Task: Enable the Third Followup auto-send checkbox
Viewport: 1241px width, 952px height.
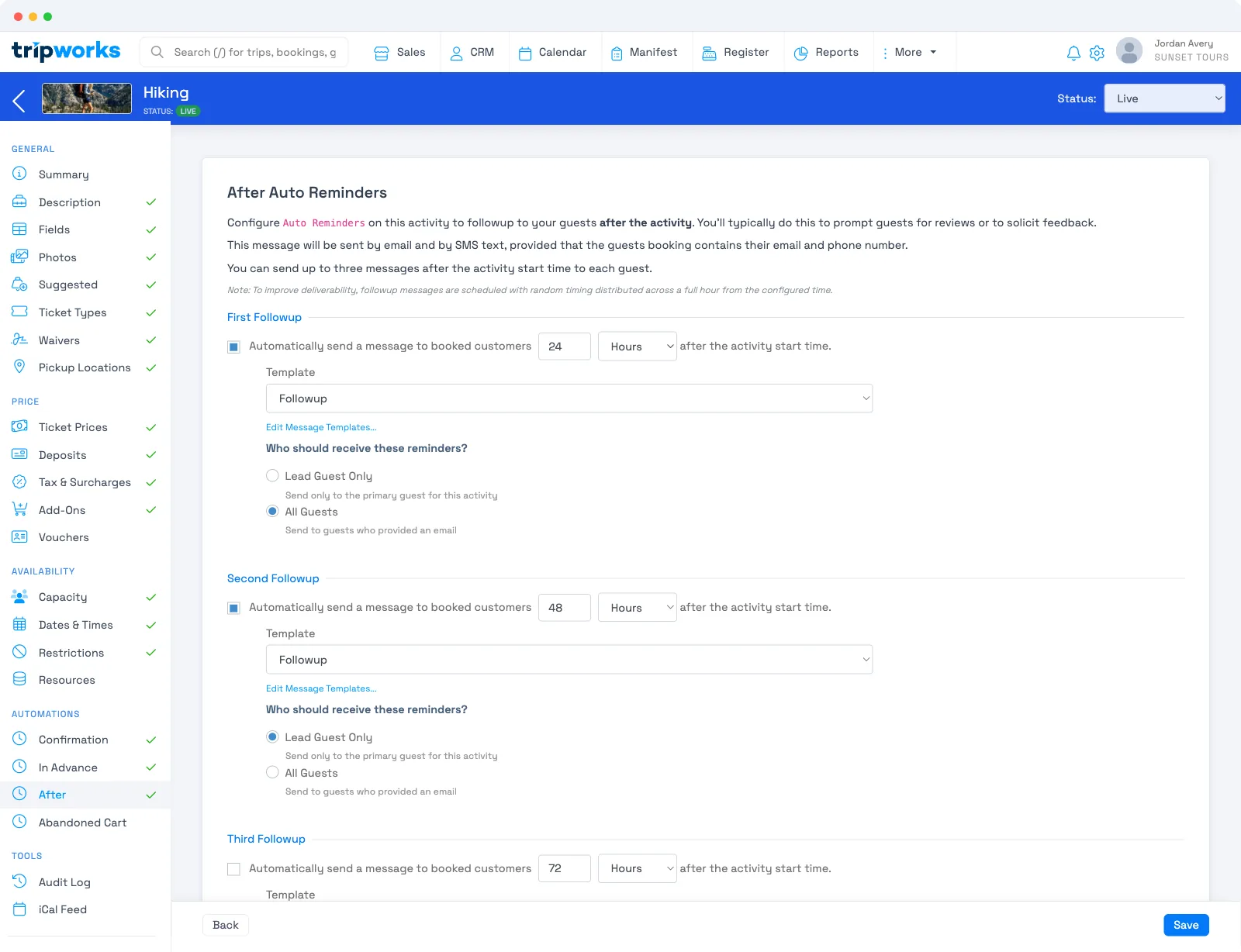Action: pos(233,869)
